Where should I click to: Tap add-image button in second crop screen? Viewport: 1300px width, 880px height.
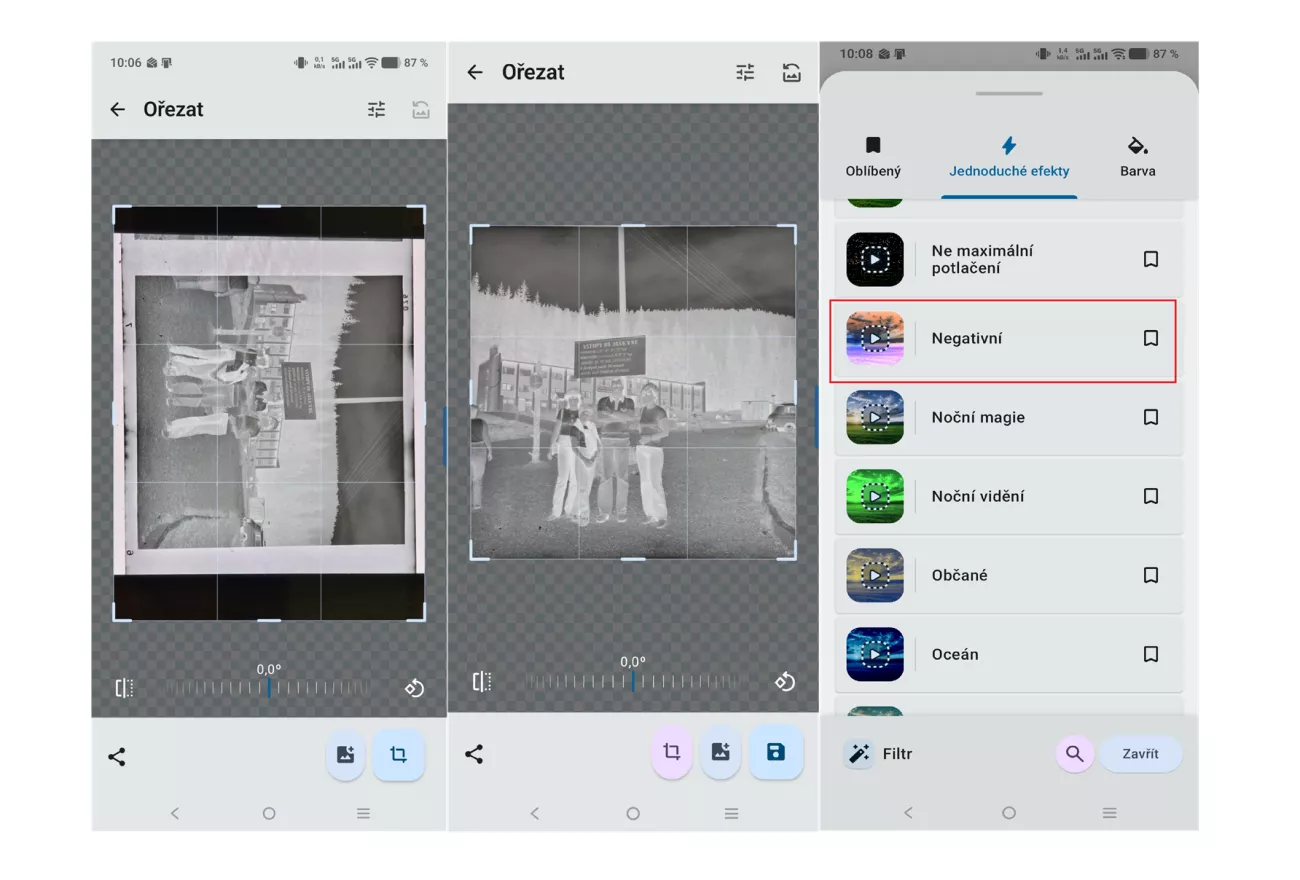click(x=720, y=752)
